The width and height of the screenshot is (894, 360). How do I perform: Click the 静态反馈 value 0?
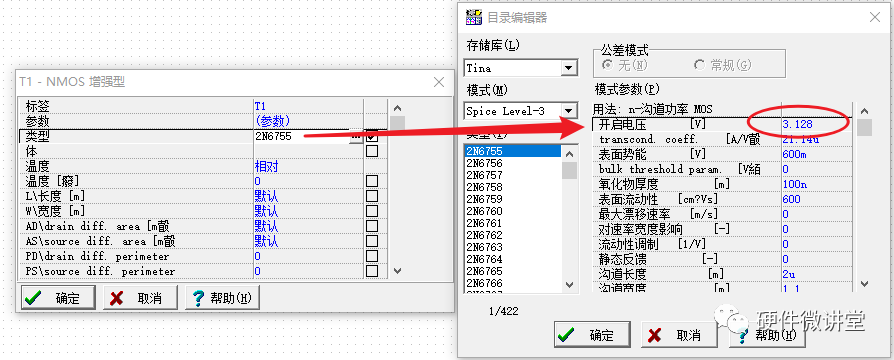pos(785,260)
